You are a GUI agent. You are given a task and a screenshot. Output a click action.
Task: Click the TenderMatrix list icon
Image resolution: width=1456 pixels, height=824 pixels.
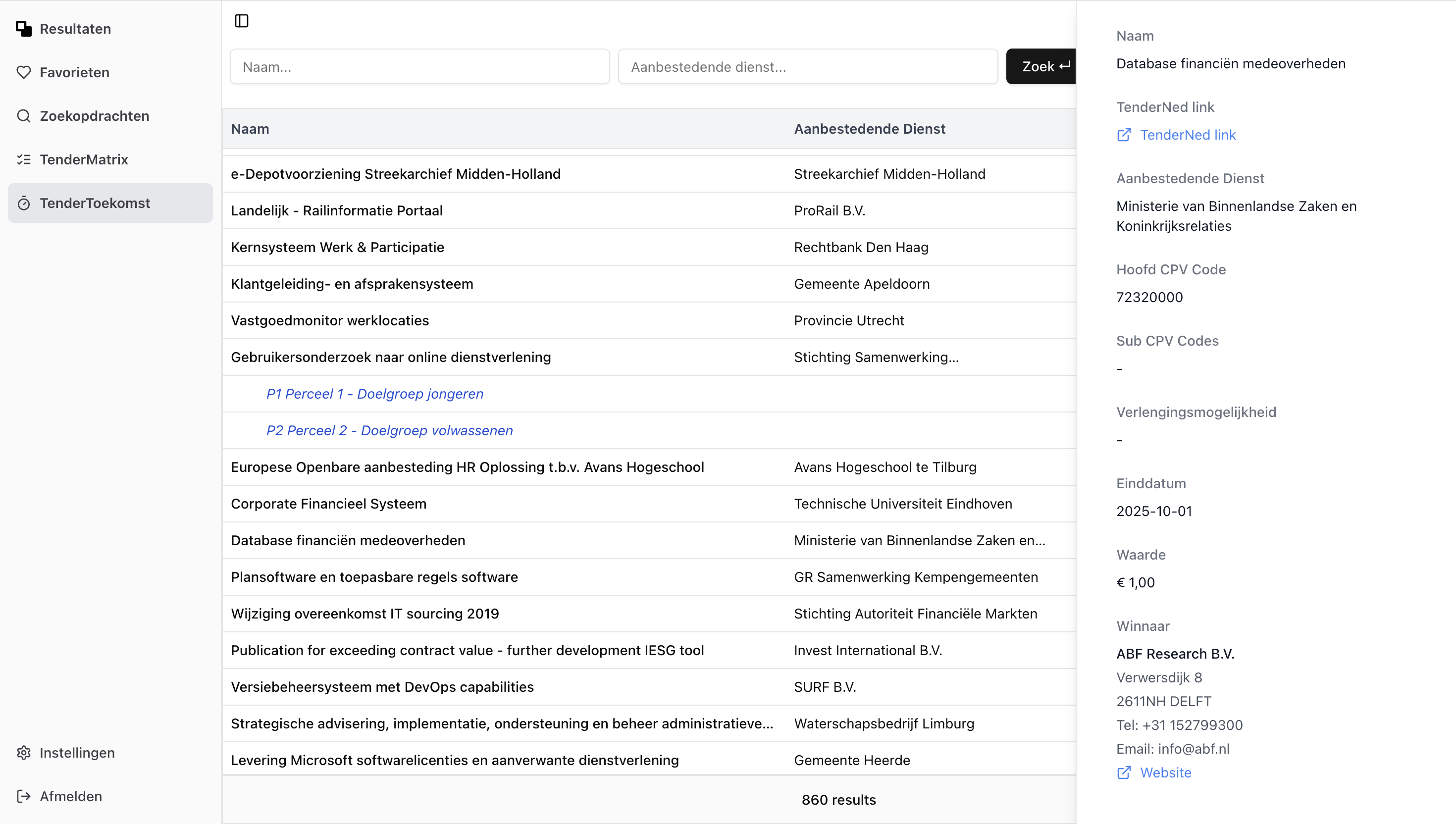(x=23, y=159)
